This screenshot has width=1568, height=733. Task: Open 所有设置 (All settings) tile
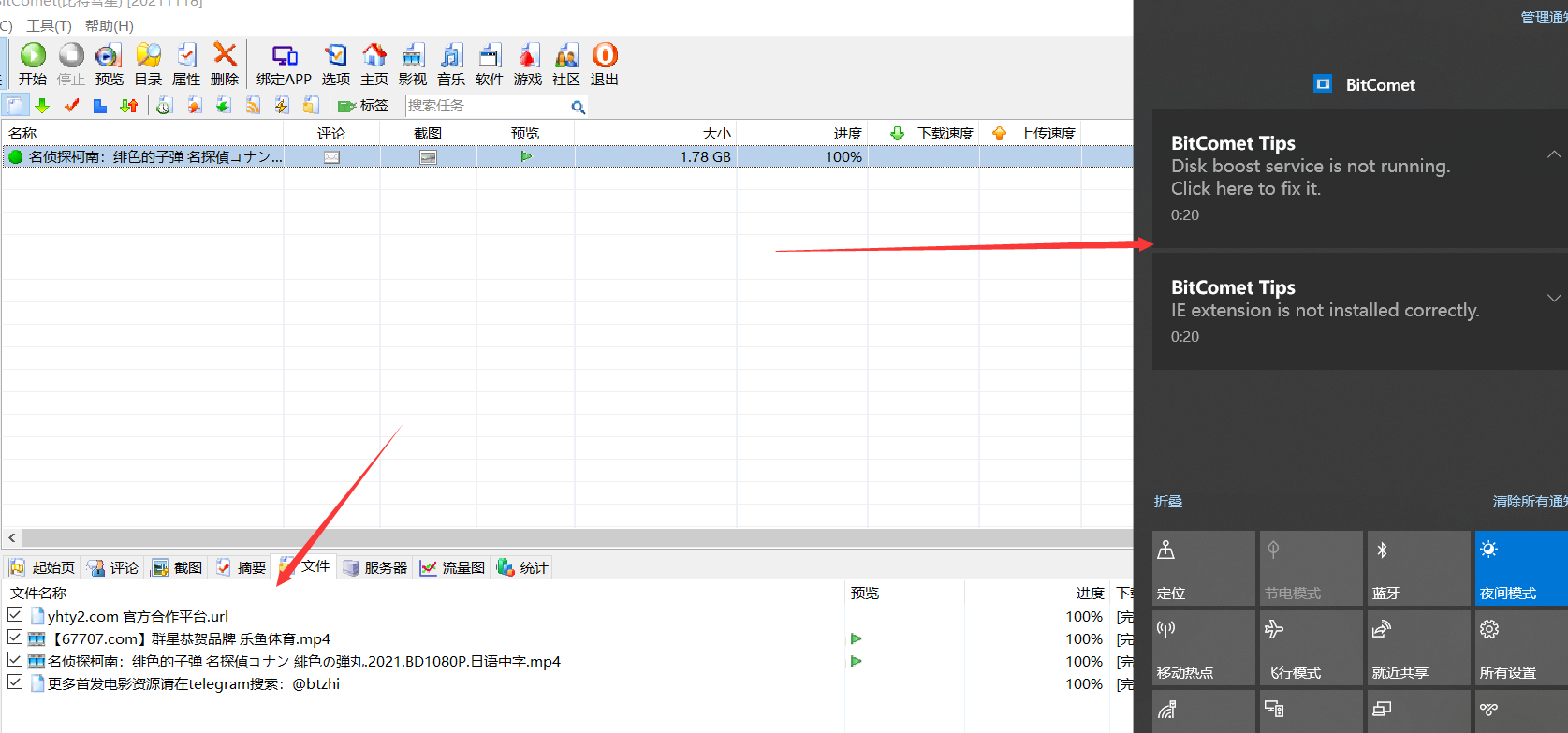coord(1521,648)
